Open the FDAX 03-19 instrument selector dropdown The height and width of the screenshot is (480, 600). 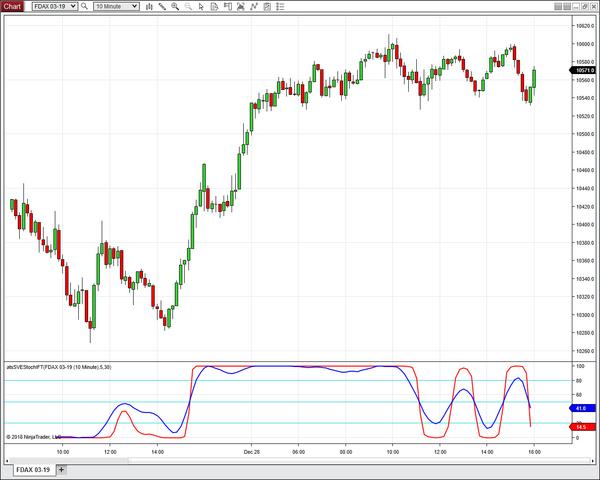(x=54, y=6)
